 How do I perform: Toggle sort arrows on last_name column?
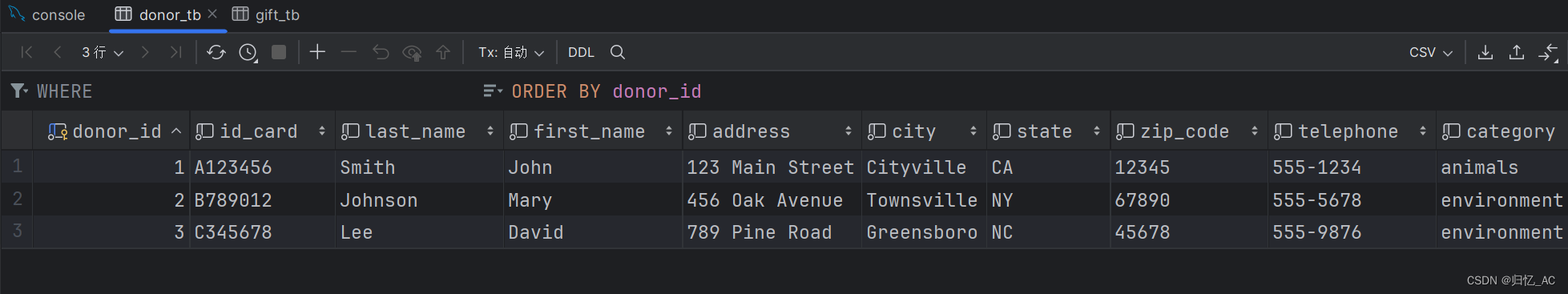point(490,131)
